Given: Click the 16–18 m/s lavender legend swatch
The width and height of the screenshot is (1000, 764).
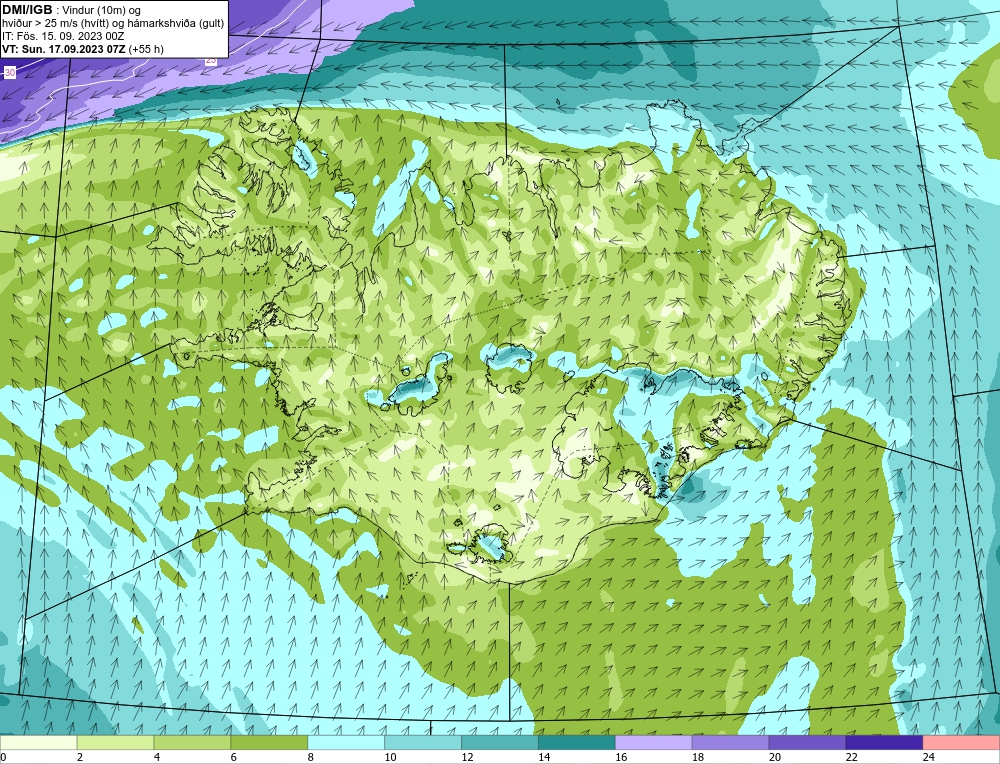Looking at the screenshot, I should pos(653,743).
